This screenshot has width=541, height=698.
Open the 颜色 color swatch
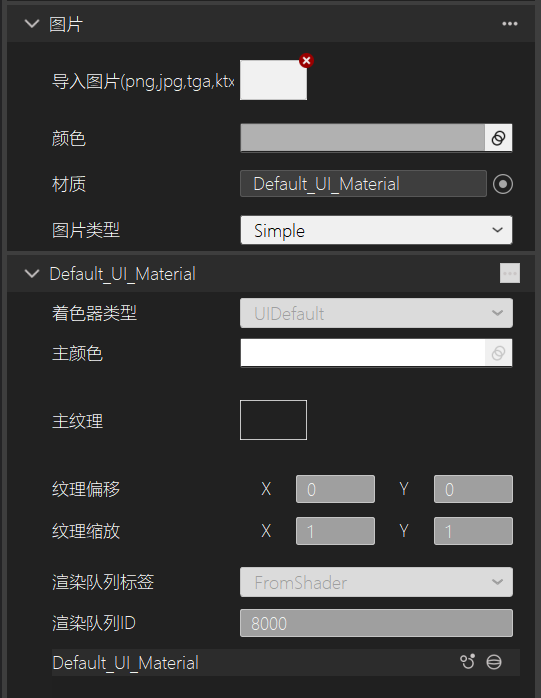pyautogui.click(x=362, y=138)
